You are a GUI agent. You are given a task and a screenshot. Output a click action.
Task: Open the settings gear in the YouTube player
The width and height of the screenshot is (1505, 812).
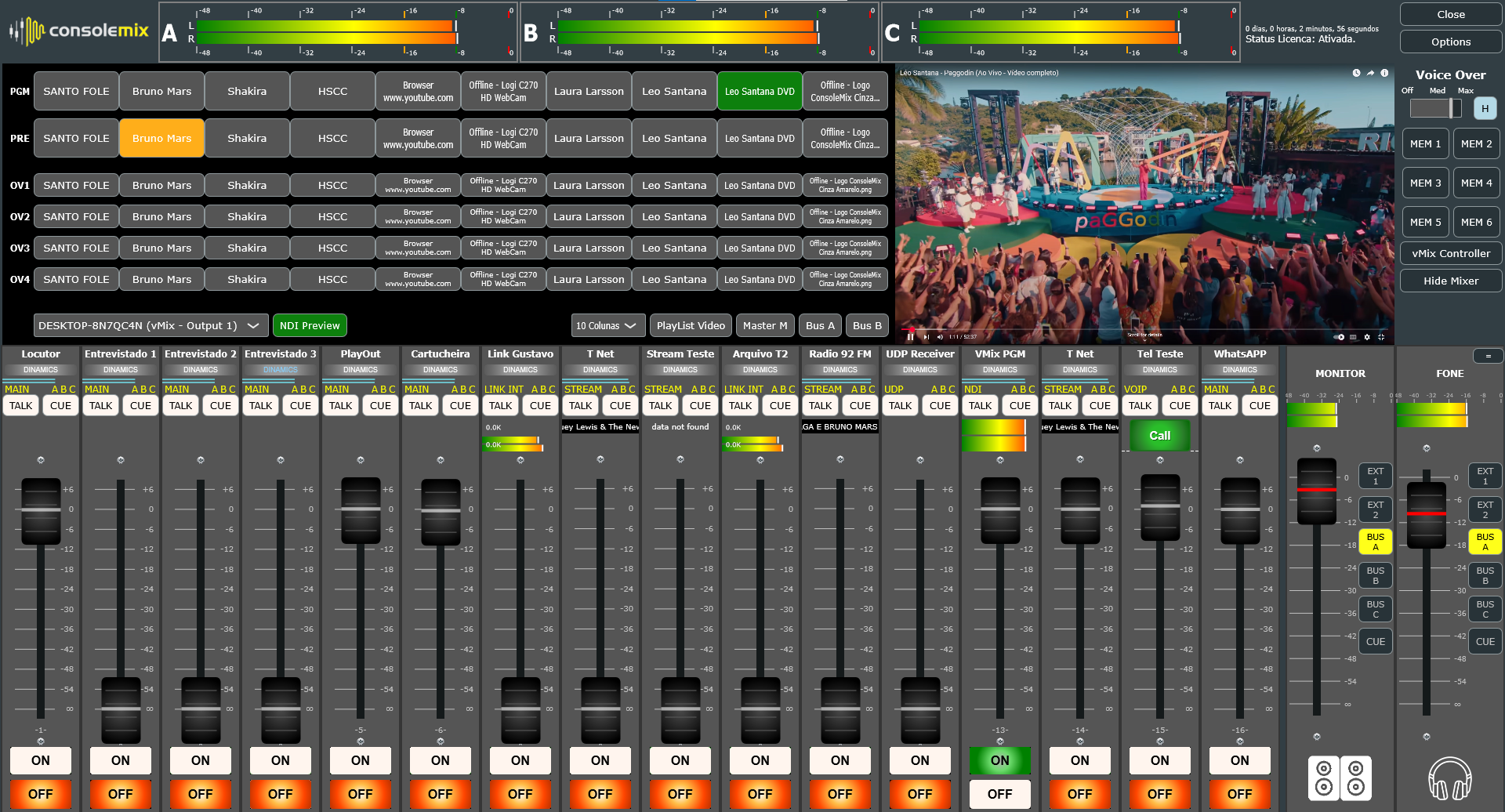click(x=1368, y=337)
